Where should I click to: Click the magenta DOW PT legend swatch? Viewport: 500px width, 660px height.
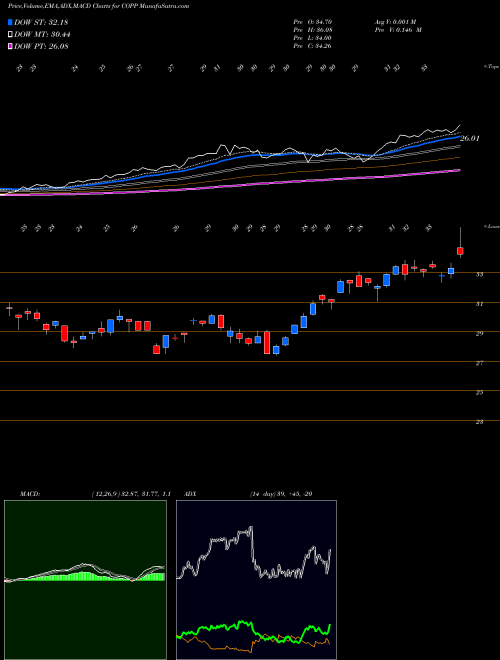(10, 46)
